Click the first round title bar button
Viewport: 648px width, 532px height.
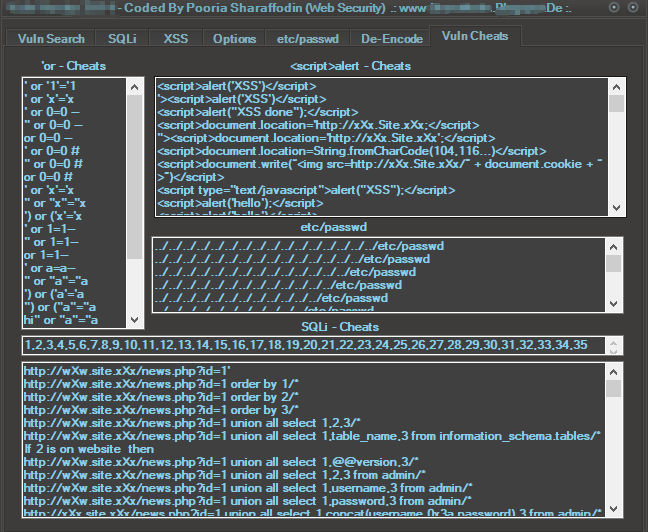(614, 7)
